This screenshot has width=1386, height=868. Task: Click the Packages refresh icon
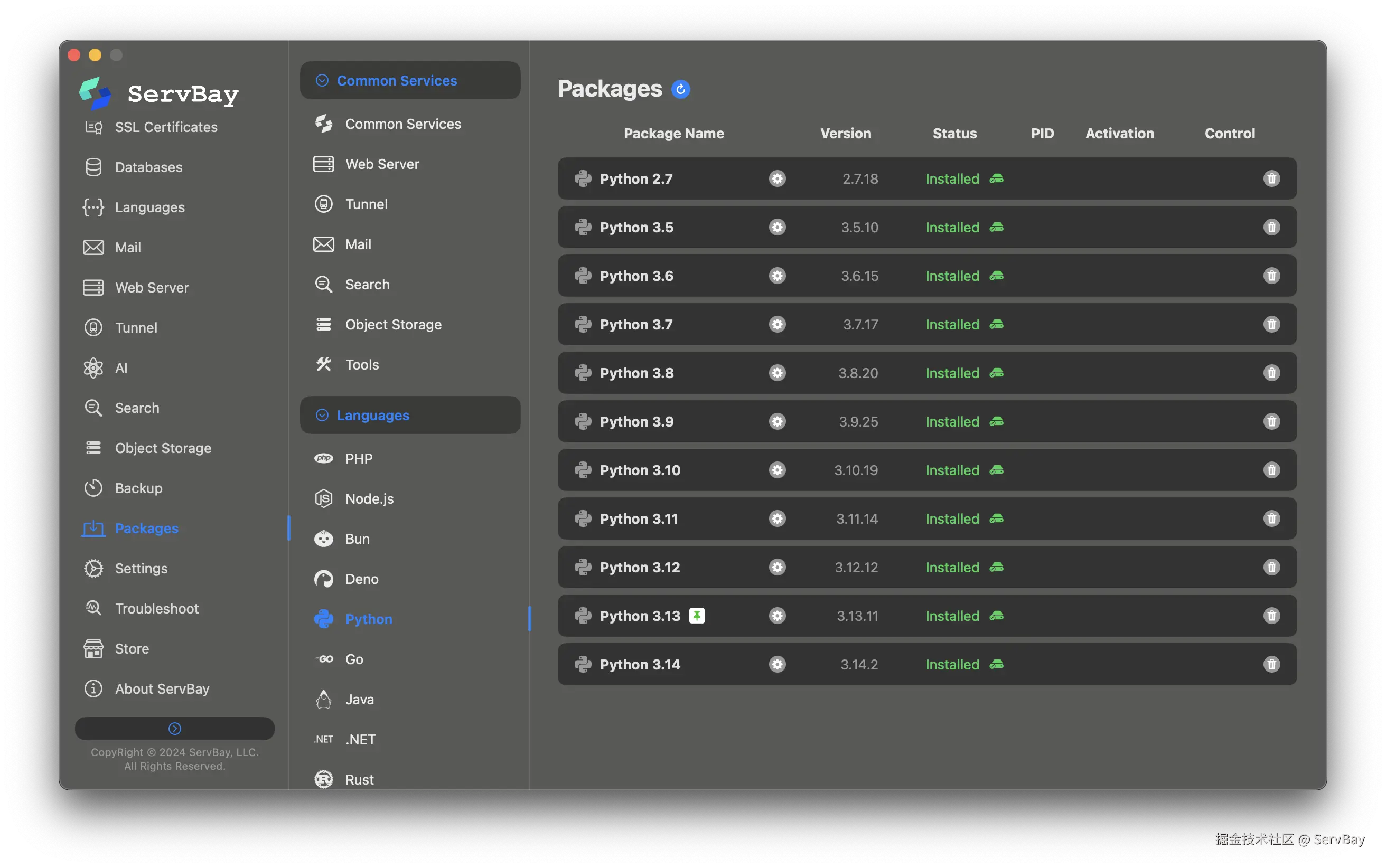(x=680, y=89)
